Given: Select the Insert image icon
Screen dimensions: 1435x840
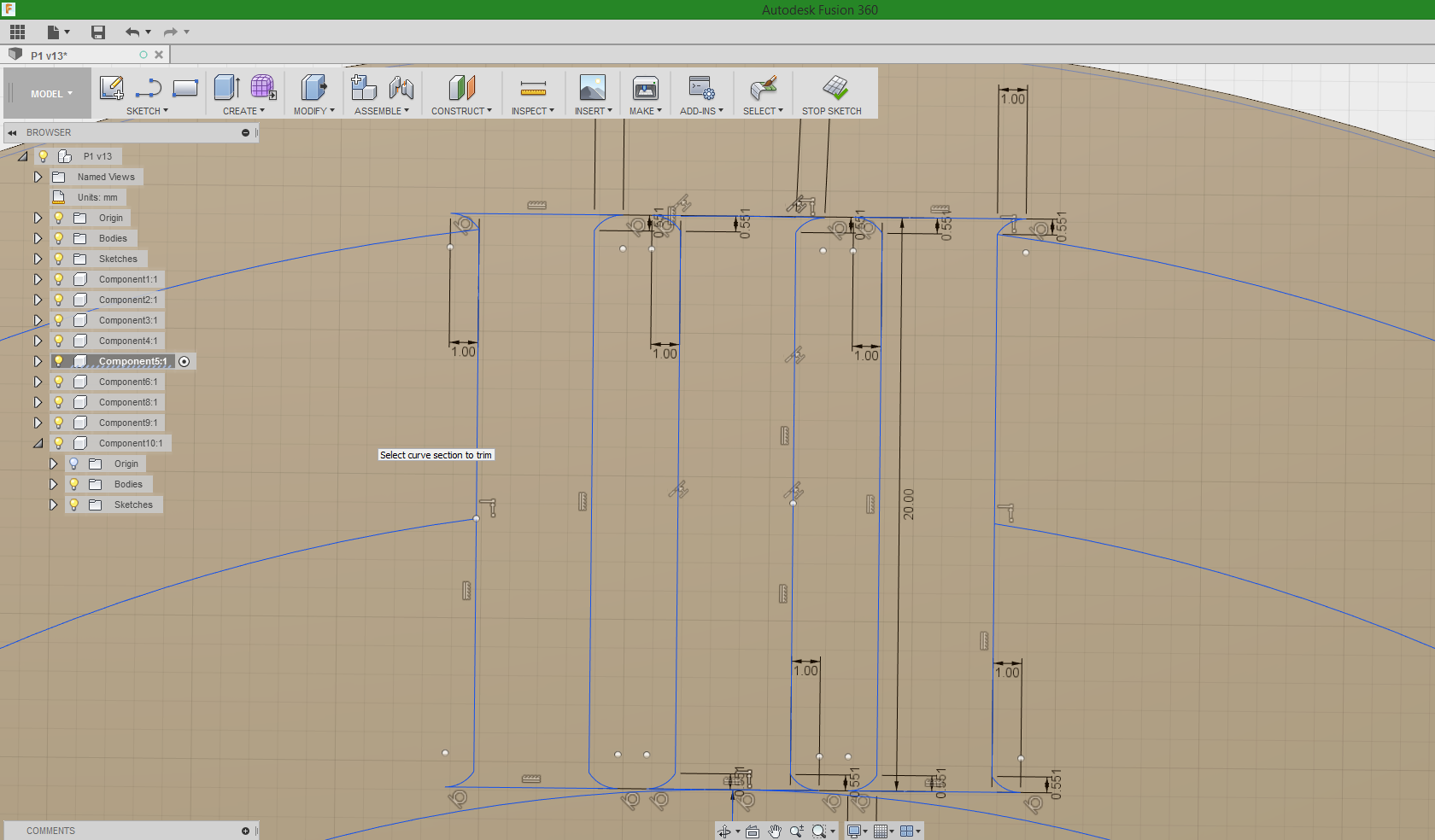Looking at the screenshot, I should (x=593, y=87).
